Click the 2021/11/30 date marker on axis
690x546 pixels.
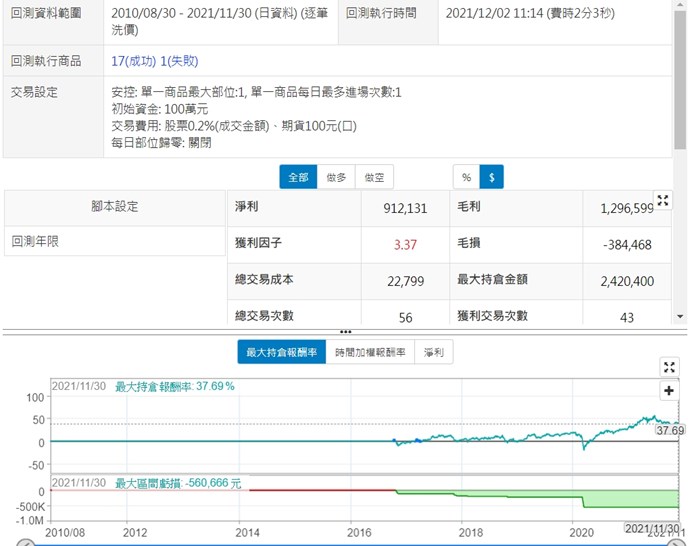click(650, 527)
